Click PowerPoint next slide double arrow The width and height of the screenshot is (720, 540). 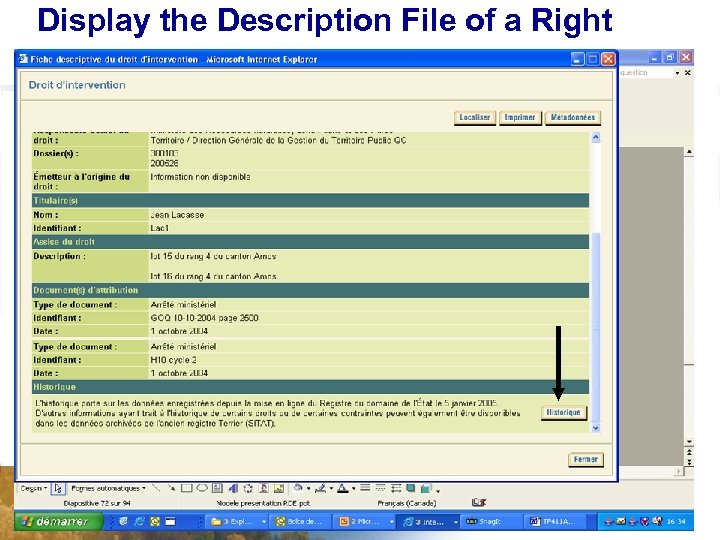[x=689, y=462]
